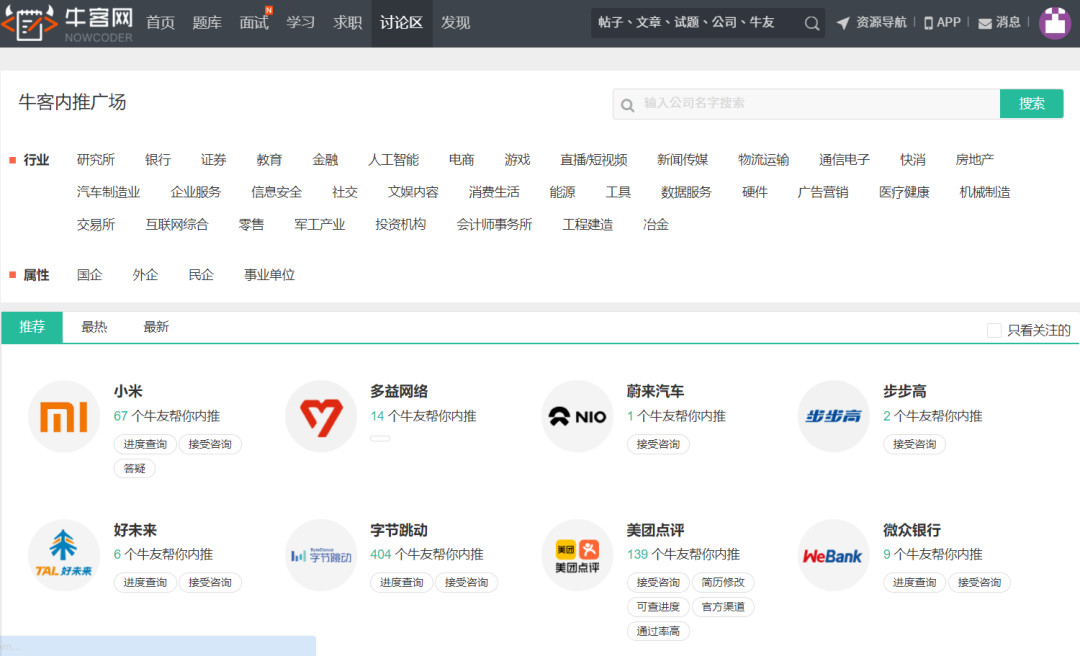The image size is (1080, 656).
Task: Open 多益网络 company name link
Action: point(399,391)
